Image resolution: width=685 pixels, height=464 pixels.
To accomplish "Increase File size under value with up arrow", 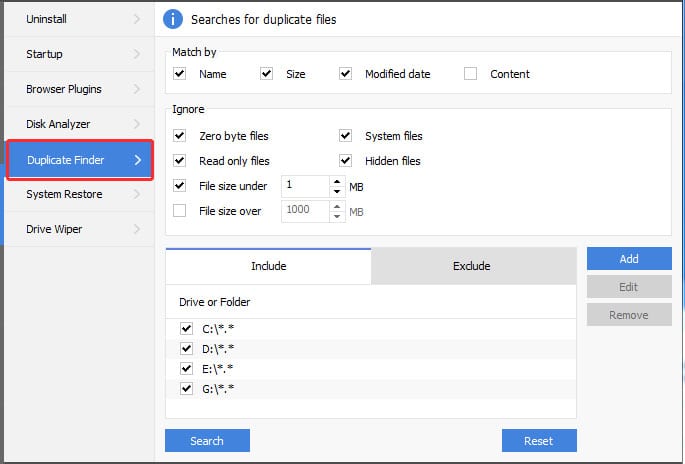I will click(336, 181).
